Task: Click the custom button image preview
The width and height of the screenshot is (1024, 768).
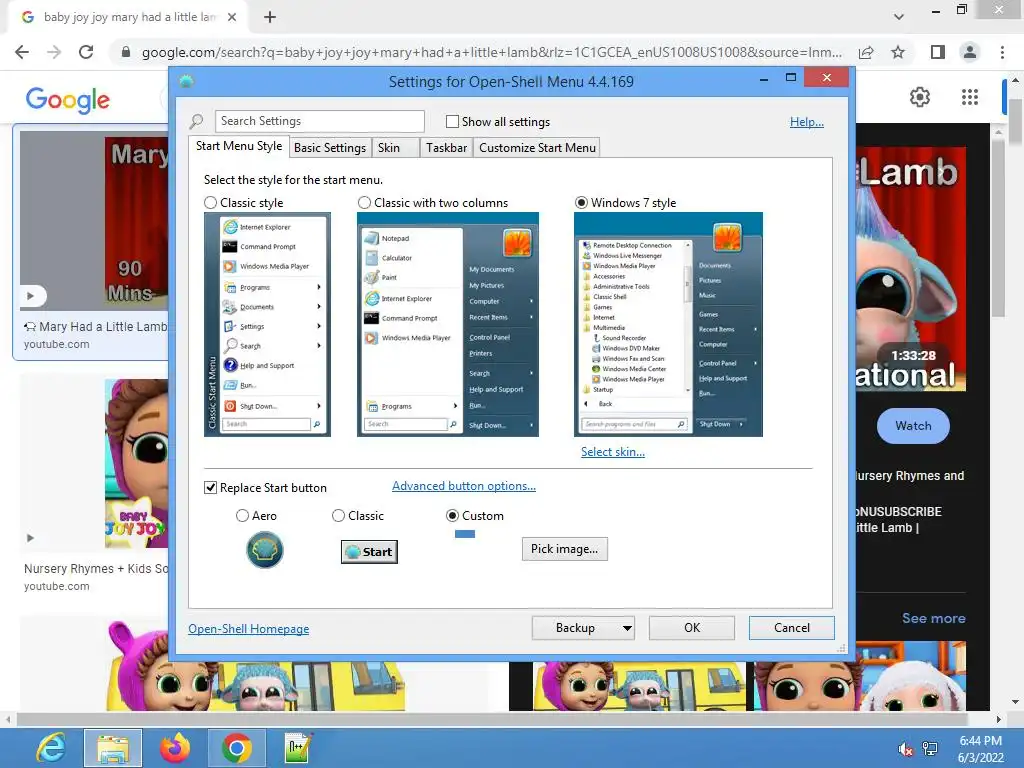Action: [464, 534]
